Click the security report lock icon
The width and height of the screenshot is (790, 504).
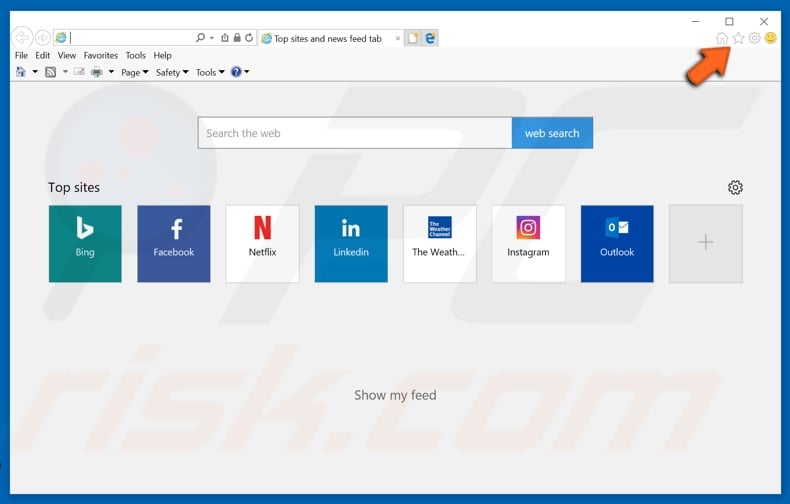(x=237, y=38)
